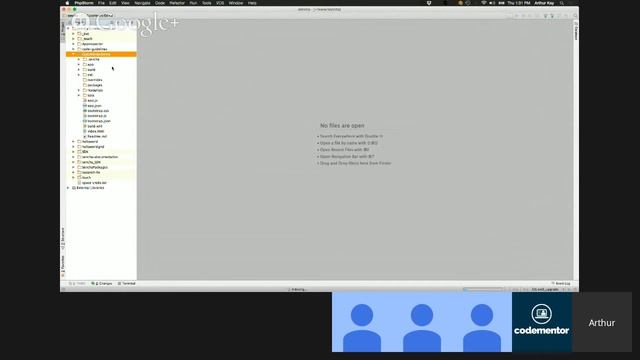
Task: Select the index.html file
Action: tap(96, 131)
